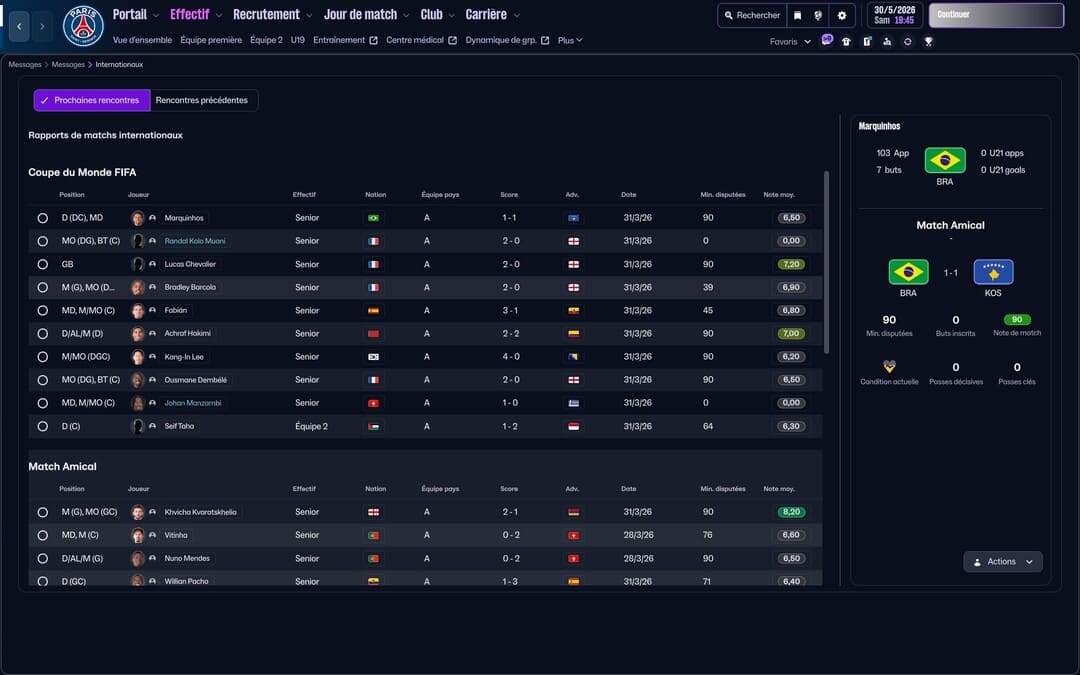Image resolution: width=1080 pixels, height=675 pixels.
Task: Select the radio button for Marquinhos
Action: coord(42,218)
